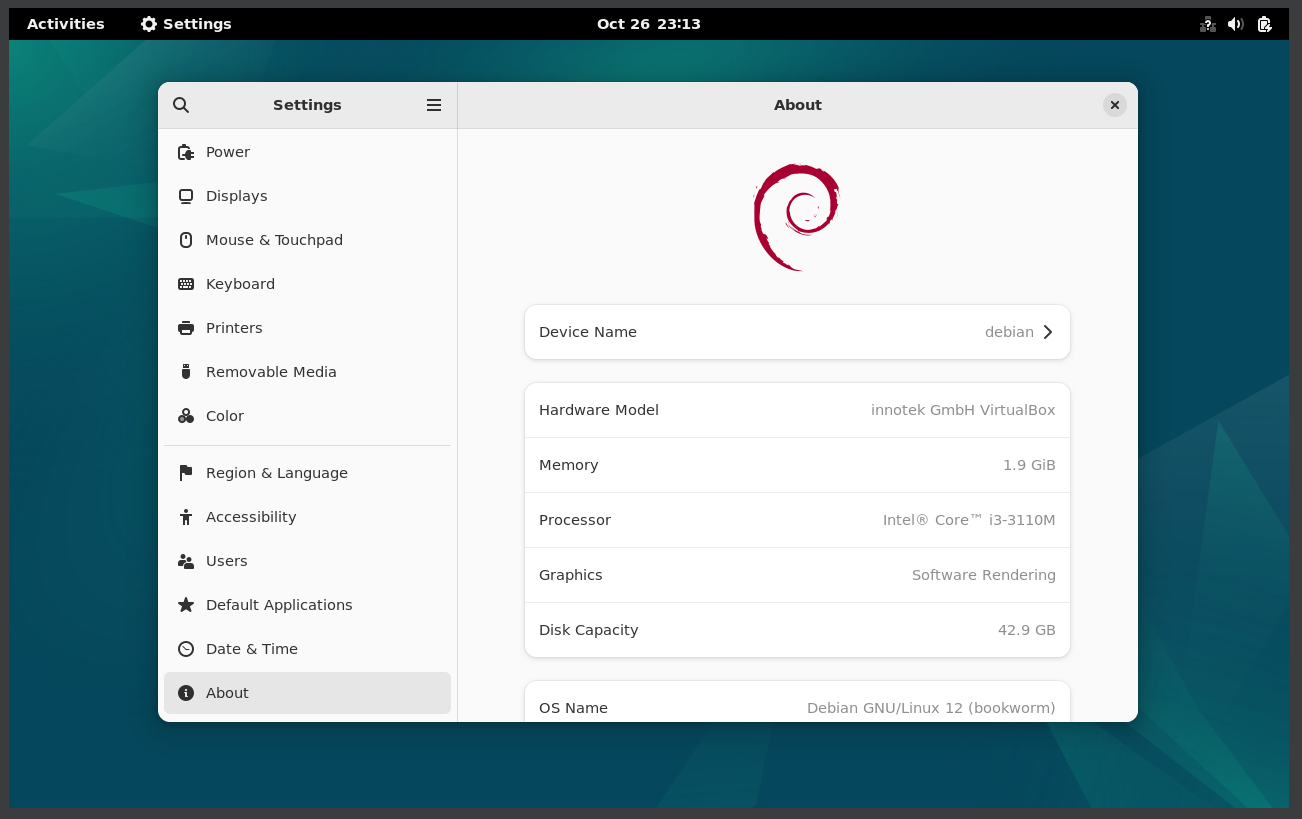1302x819 pixels.
Task: Click the Device Name row to rename device
Action: click(x=797, y=332)
